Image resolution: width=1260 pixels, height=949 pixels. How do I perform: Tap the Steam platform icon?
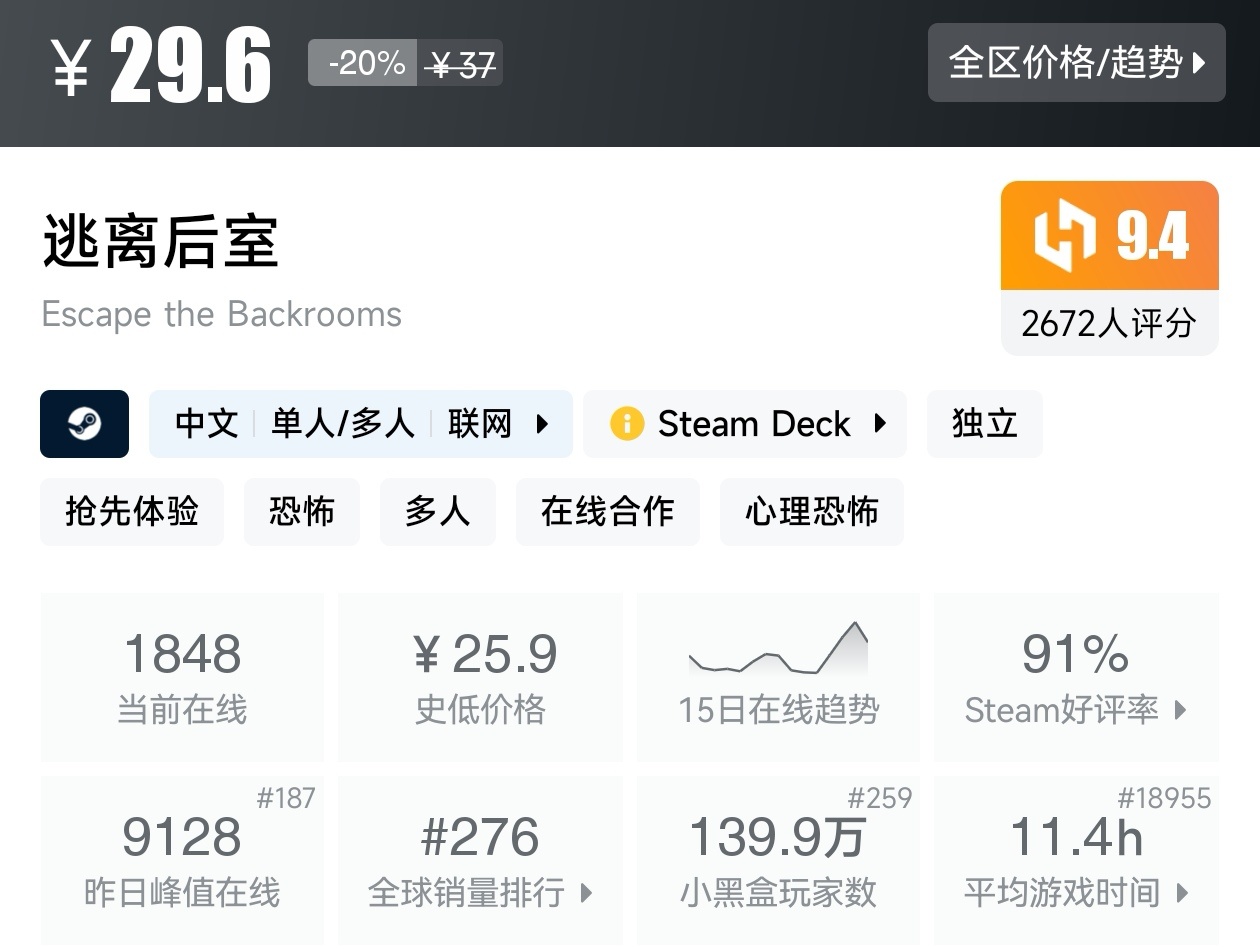(84, 424)
